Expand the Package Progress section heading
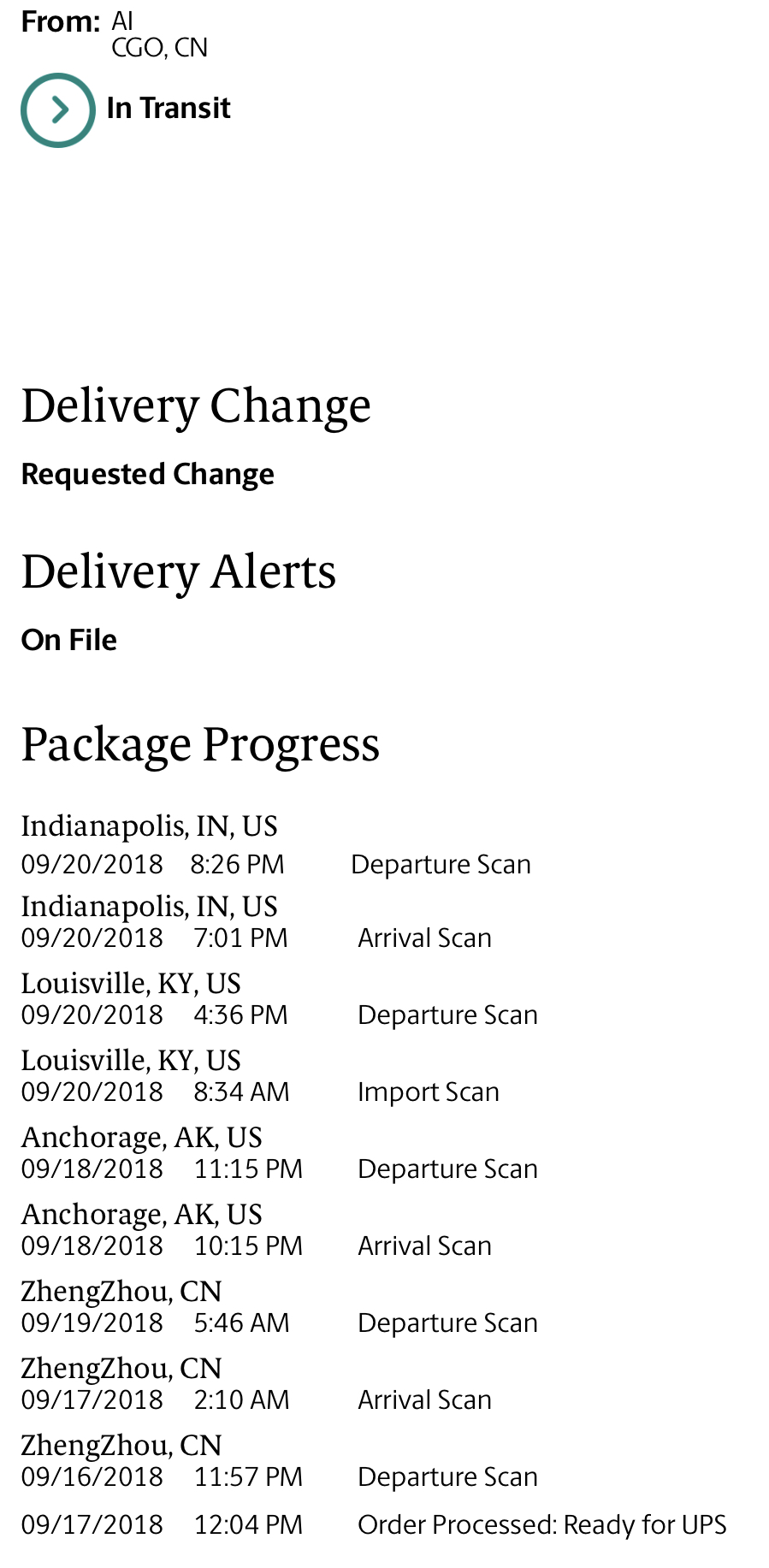This screenshot has height=1568, width=769. (200, 744)
